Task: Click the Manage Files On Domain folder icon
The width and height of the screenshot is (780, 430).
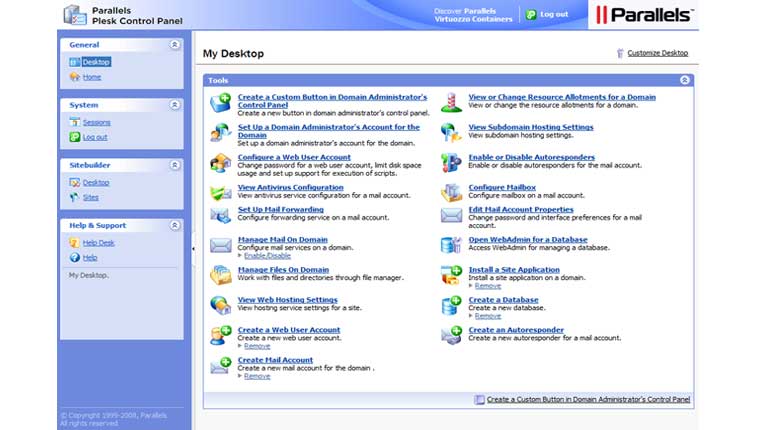Action: pos(220,275)
